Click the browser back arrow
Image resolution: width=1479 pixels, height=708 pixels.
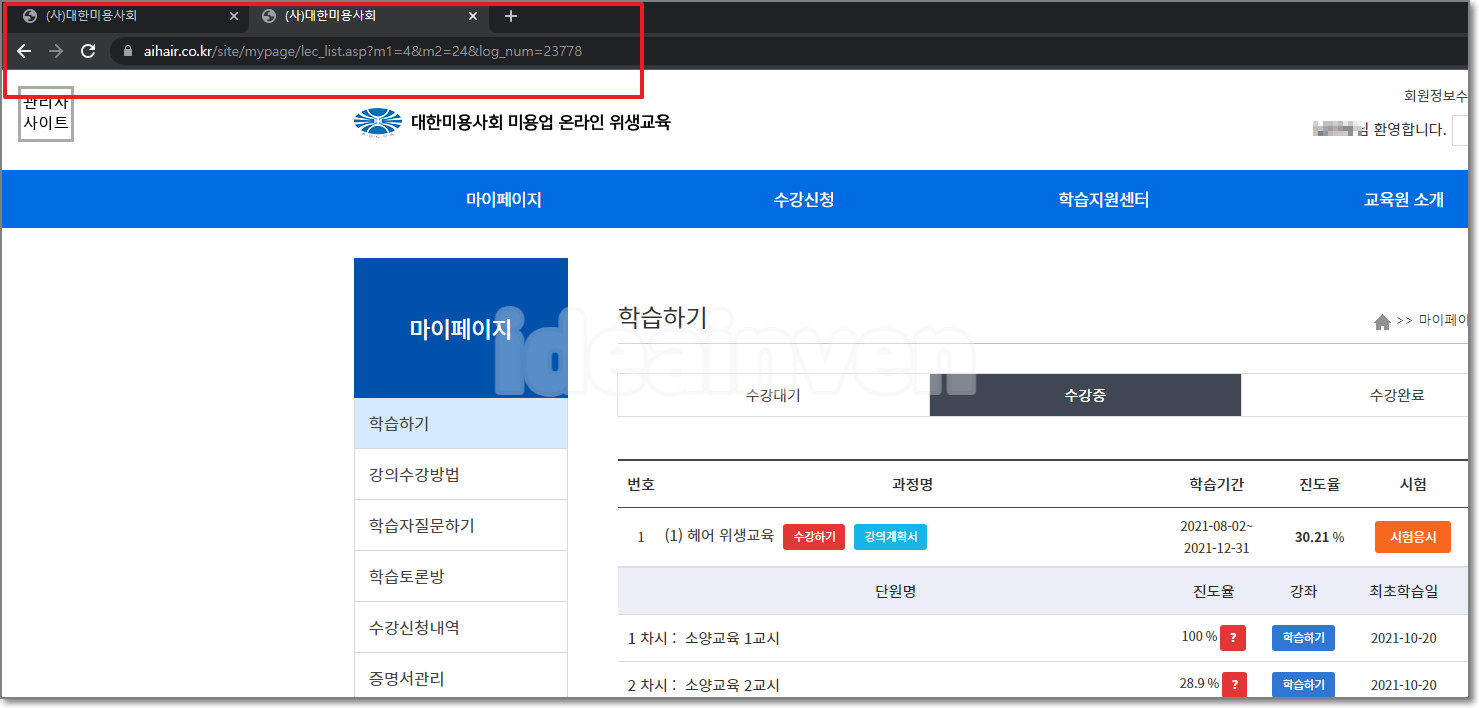(24, 51)
